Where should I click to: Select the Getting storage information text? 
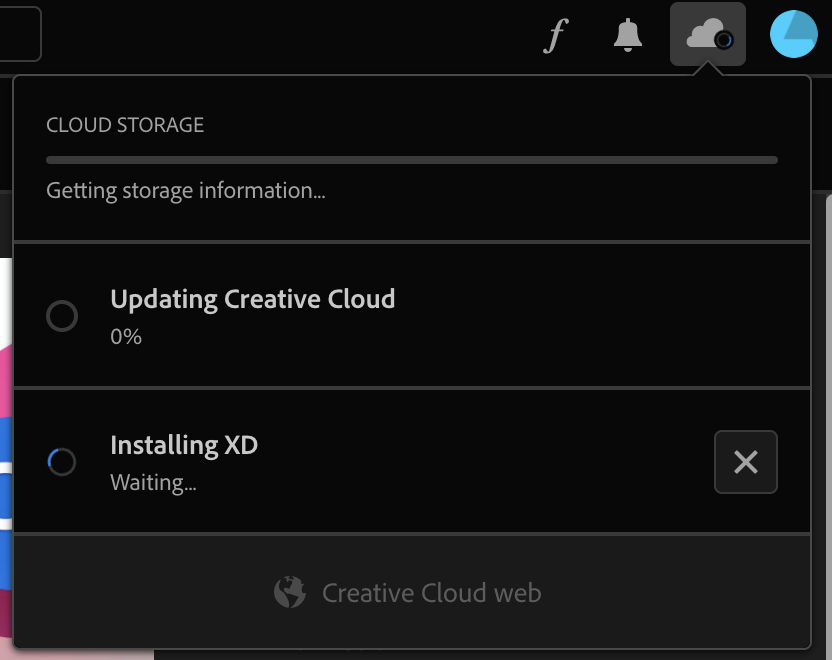[185, 190]
